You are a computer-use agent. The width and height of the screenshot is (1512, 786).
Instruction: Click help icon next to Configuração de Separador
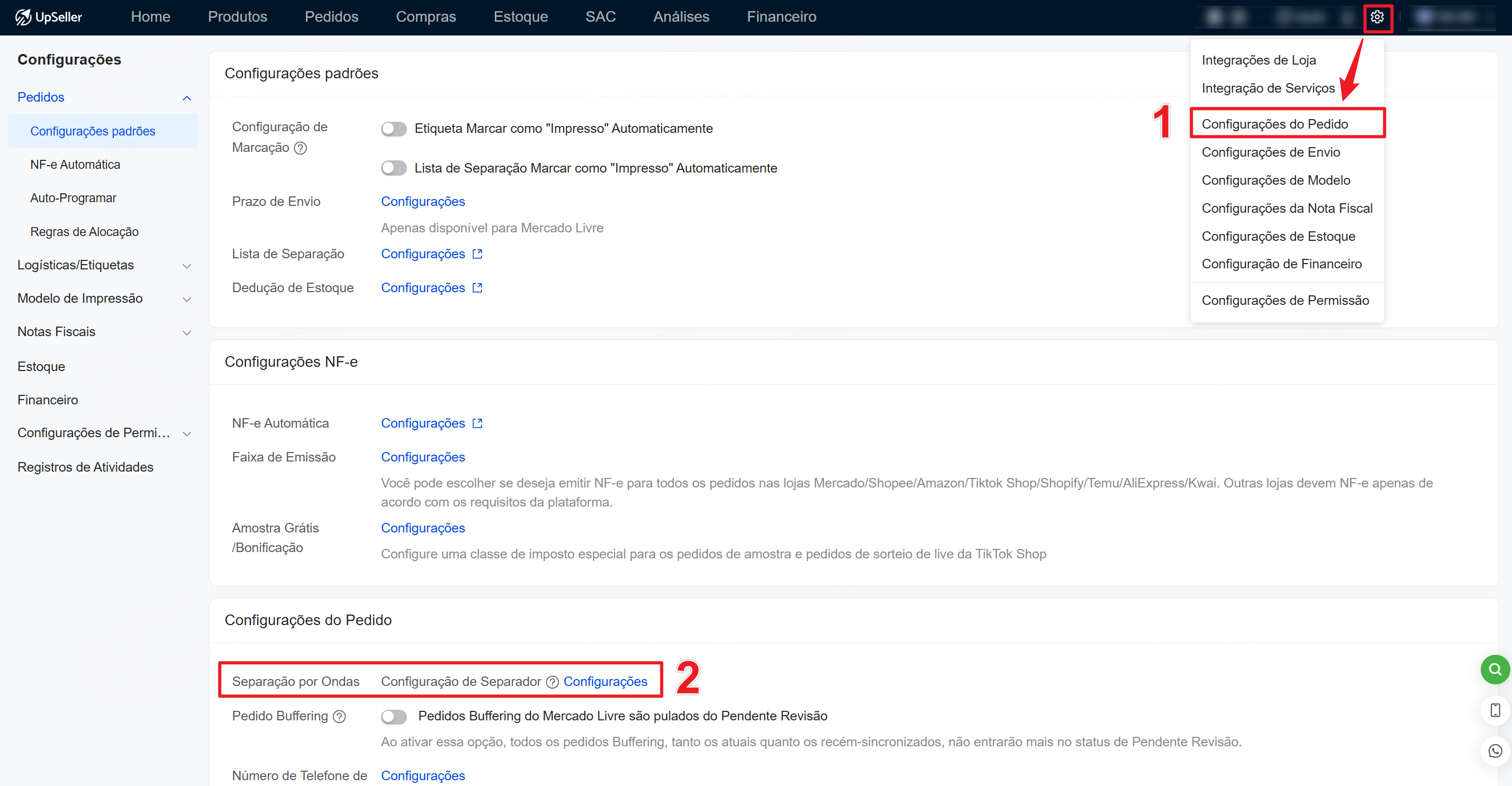(552, 682)
